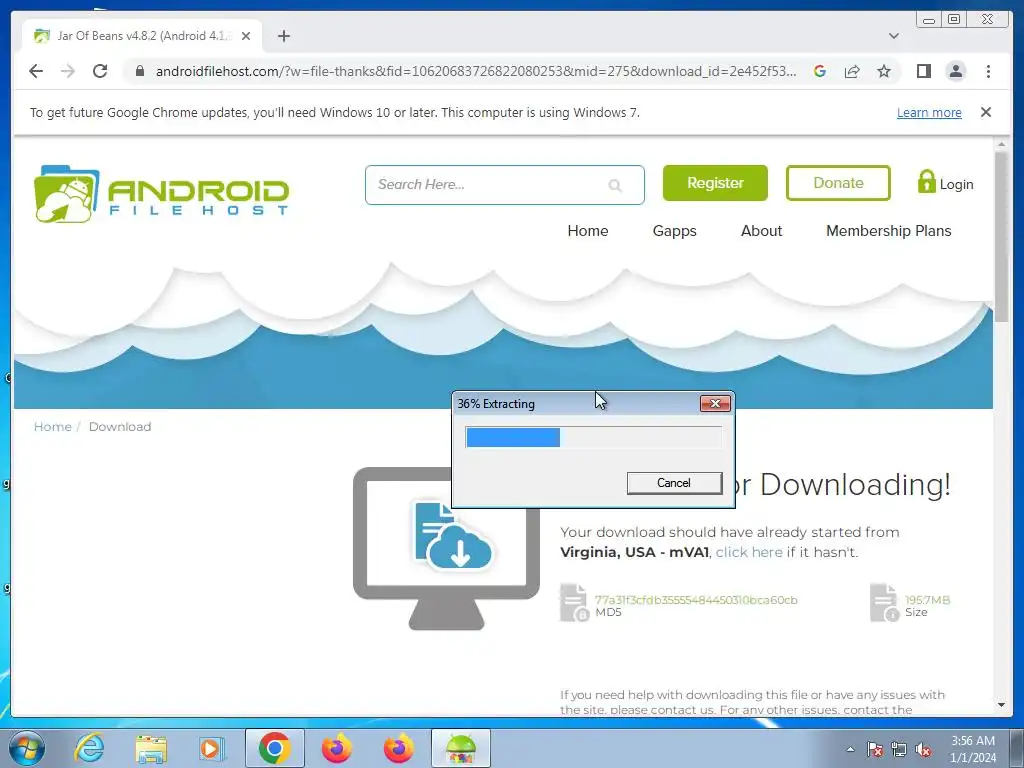1024x768 pixels.
Task: Open the Chrome profile avatar
Action: click(x=955, y=71)
